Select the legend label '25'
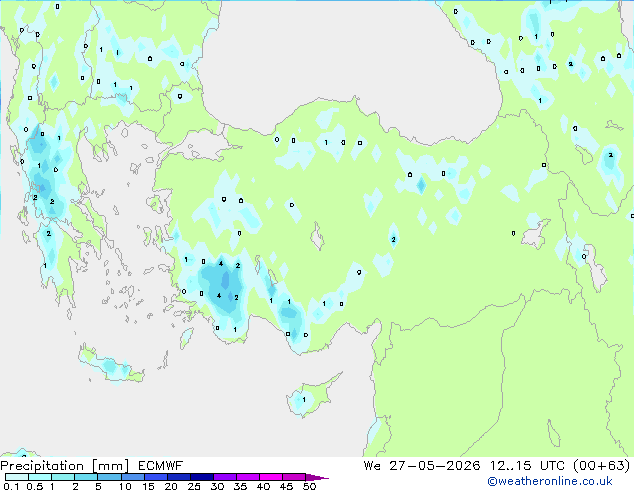This screenshot has height=490, width=634. pyautogui.click(x=194, y=486)
